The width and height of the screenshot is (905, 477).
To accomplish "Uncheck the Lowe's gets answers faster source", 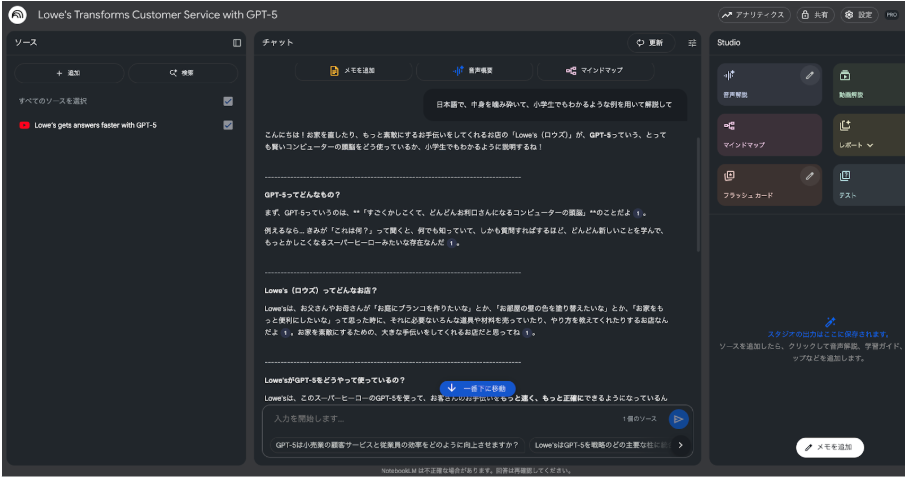I will [228, 125].
